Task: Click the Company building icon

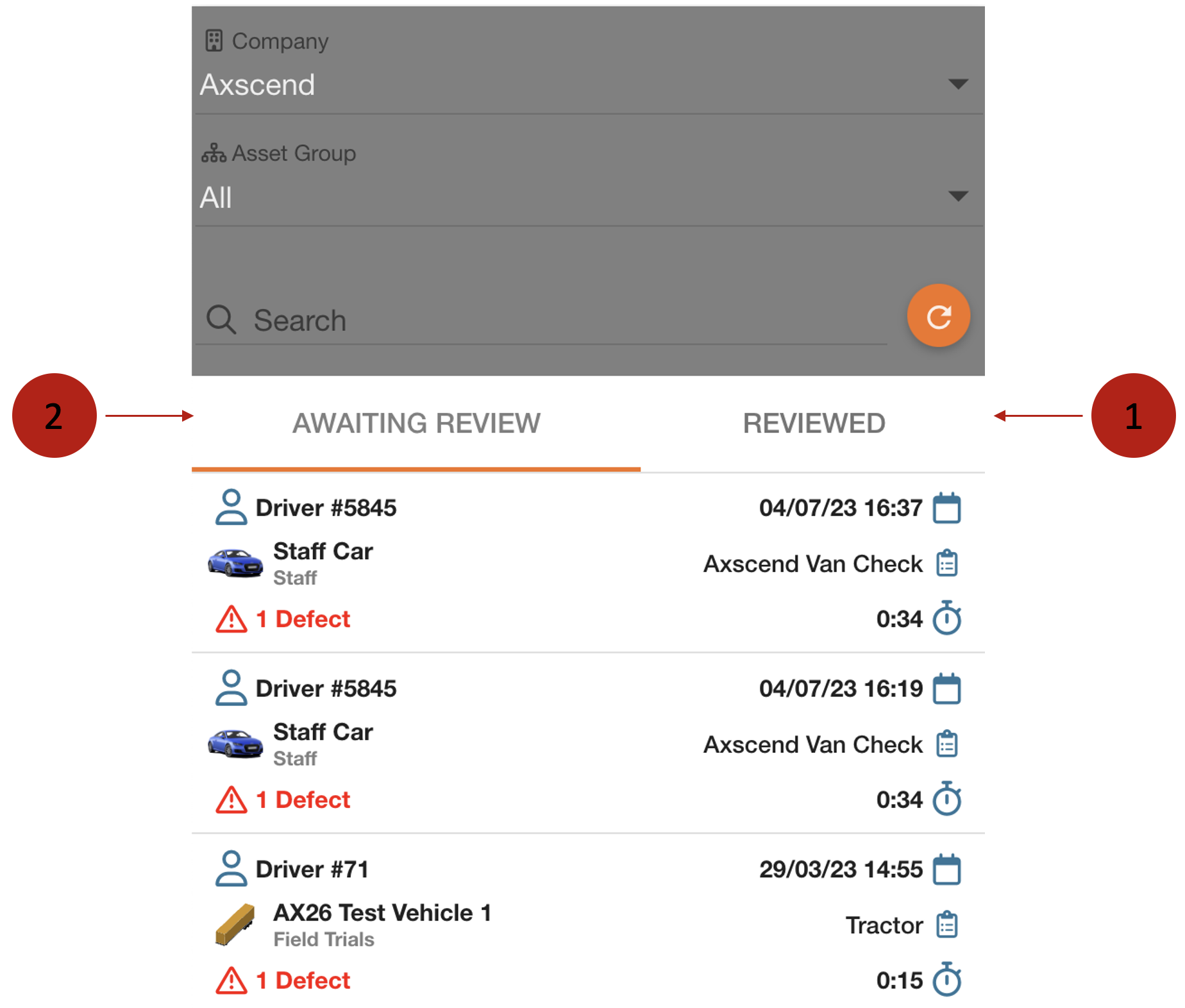Action: [x=215, y=40]
